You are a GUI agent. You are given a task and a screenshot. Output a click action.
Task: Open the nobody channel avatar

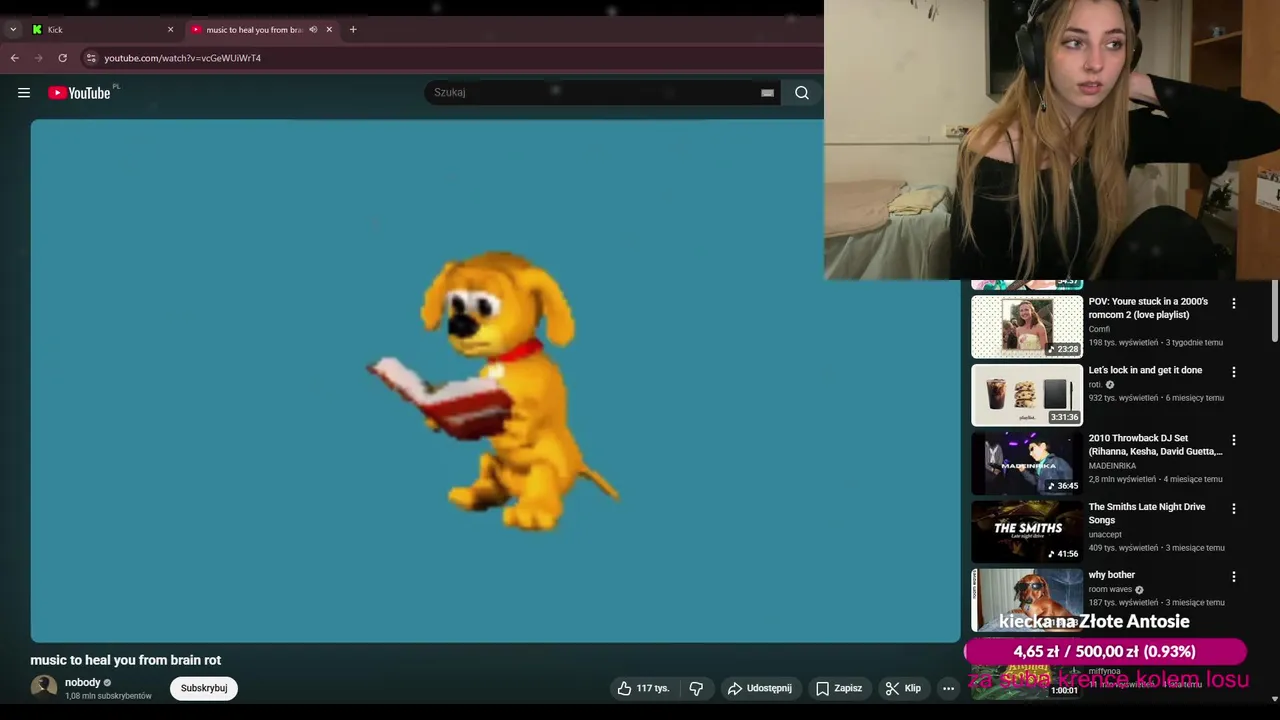tap(44, 687)
